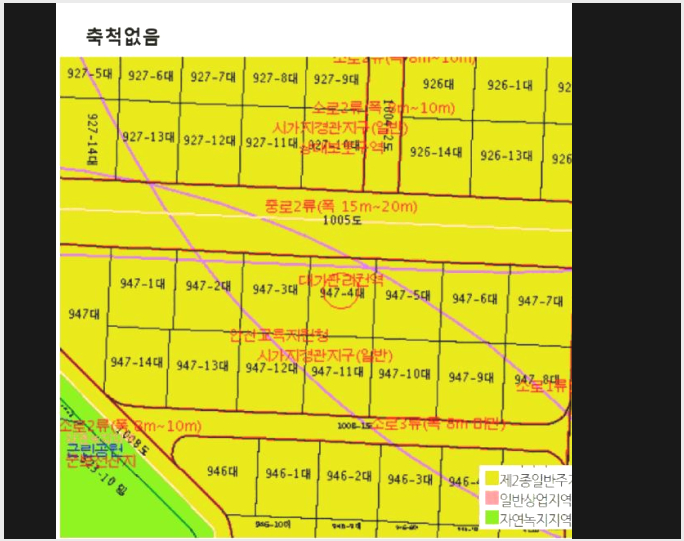This screenshot has width=684, height=541.
Task: Click the green 자연녹지지역 legend swatch
Action: [x=492, y=518]
